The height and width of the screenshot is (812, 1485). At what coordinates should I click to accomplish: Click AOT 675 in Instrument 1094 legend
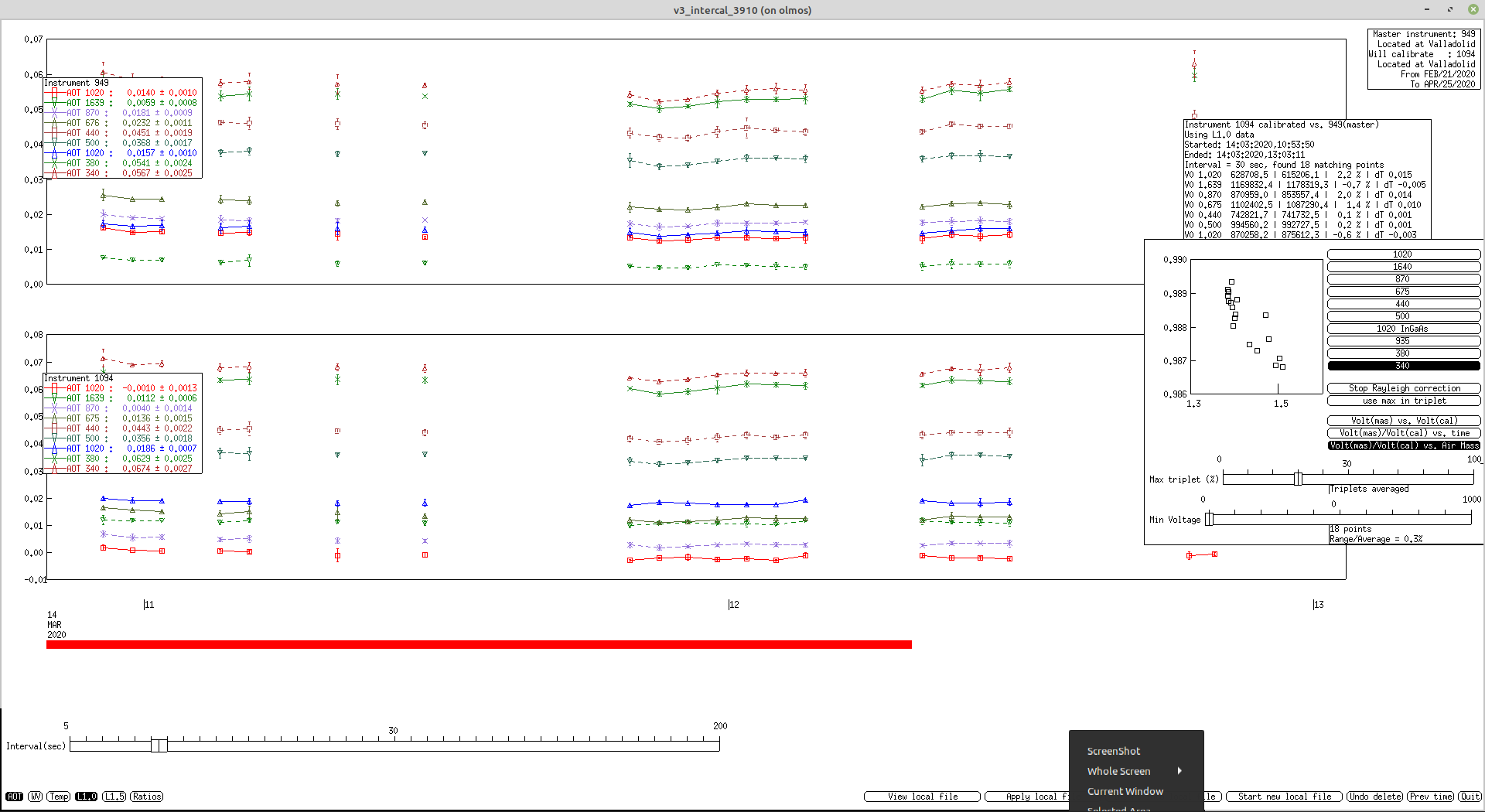point(121,418)
